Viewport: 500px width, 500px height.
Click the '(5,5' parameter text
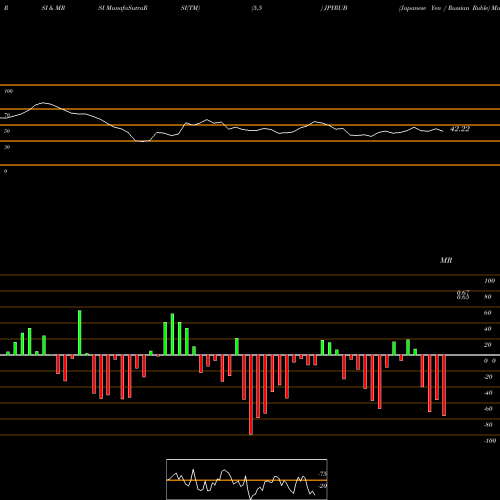tap(257, 8)
